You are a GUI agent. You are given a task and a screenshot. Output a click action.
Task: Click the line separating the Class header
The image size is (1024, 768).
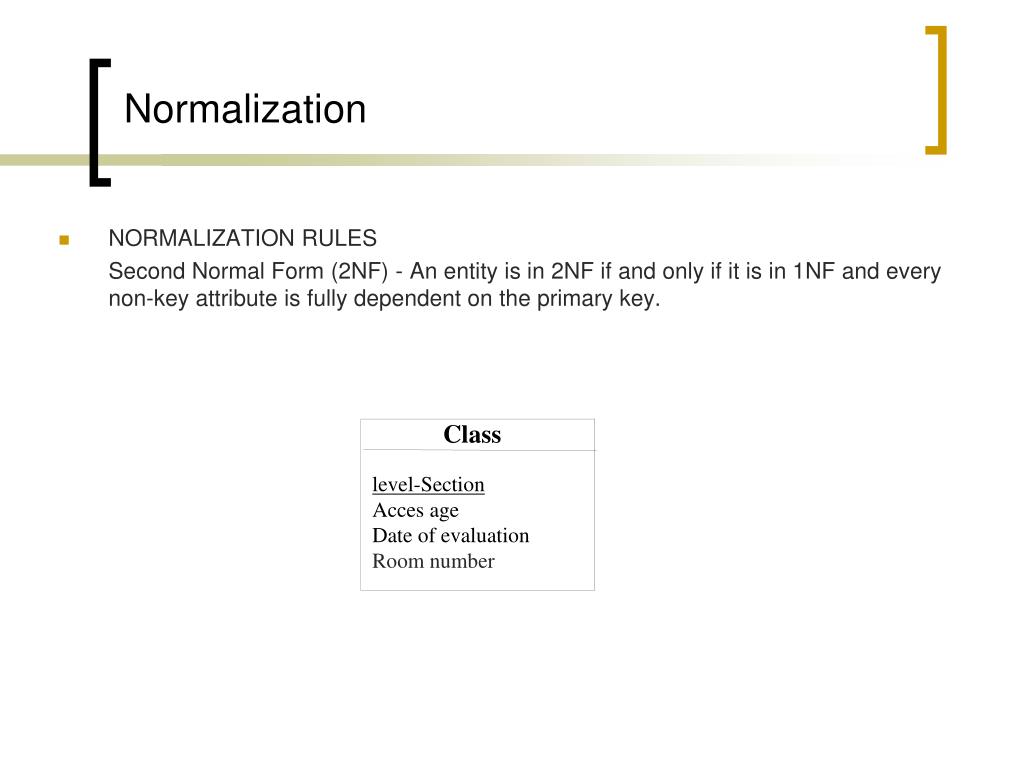coord(478,450)
